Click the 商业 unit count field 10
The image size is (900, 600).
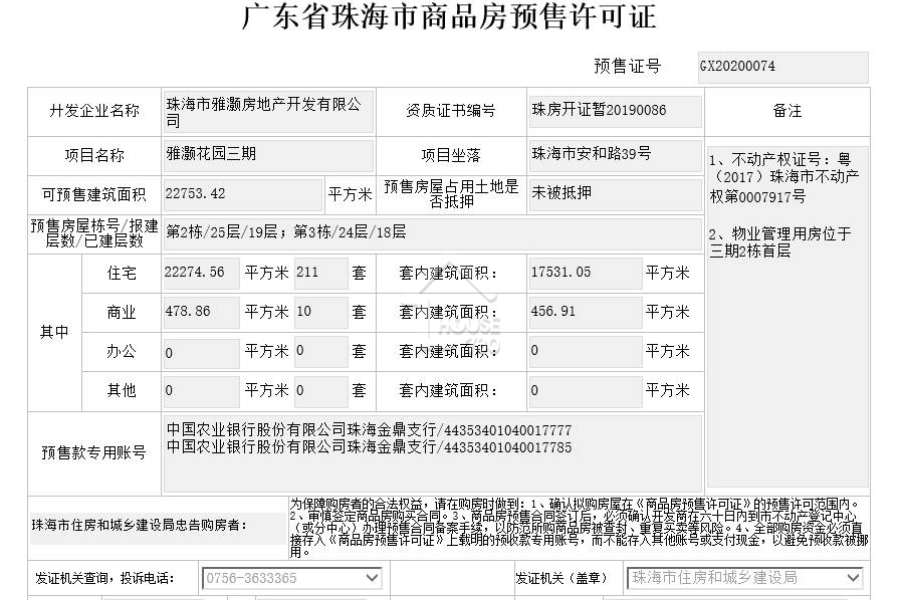(321, 312)
